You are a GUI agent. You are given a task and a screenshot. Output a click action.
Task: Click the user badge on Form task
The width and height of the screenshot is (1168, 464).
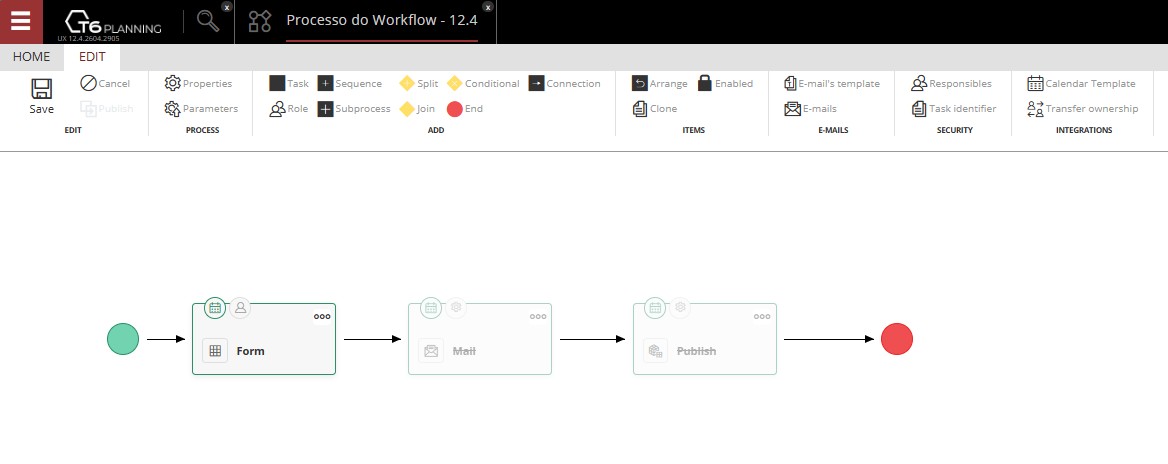click(240, 307)
